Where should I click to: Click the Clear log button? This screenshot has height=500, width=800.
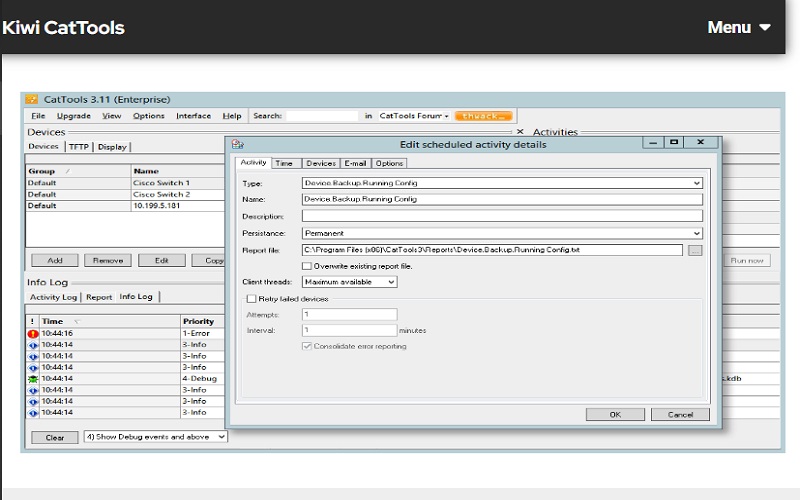pos(55,437)
